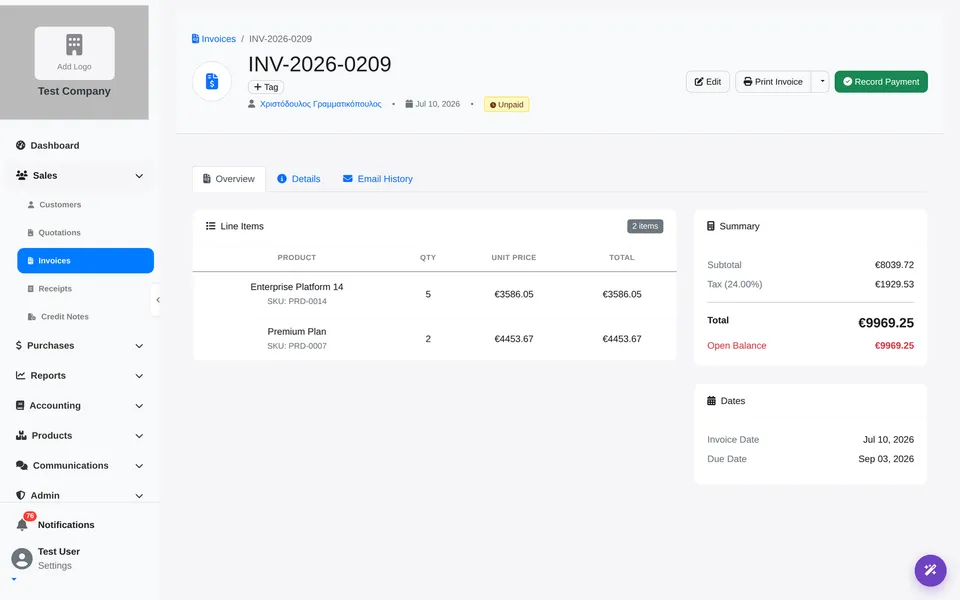Click the Accounting book icon
The image size is (960, 600).
[20, 405]
